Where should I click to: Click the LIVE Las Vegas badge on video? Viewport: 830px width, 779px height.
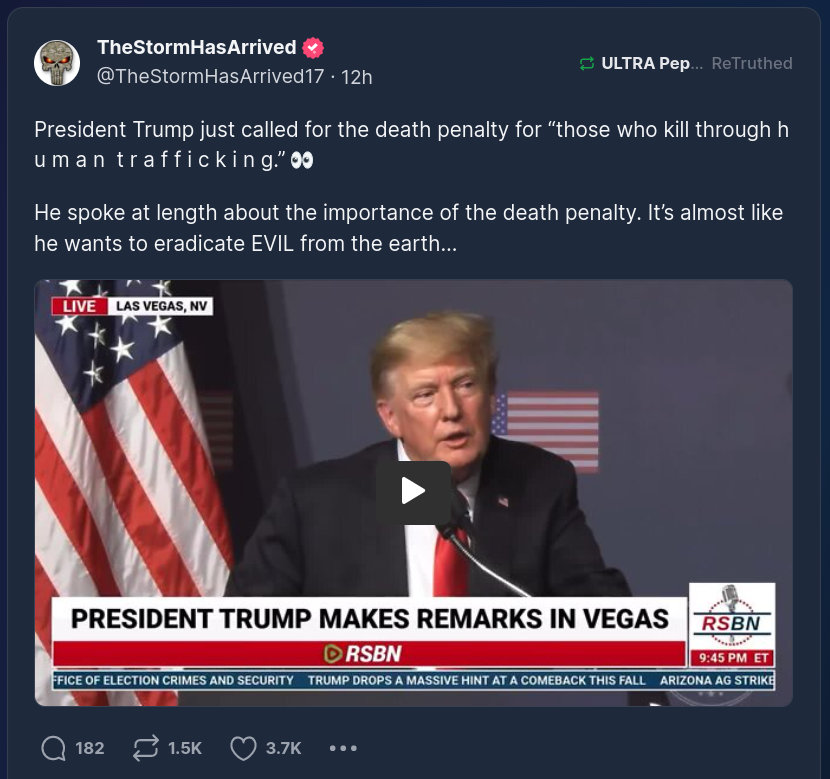click(x=132, y=306)
